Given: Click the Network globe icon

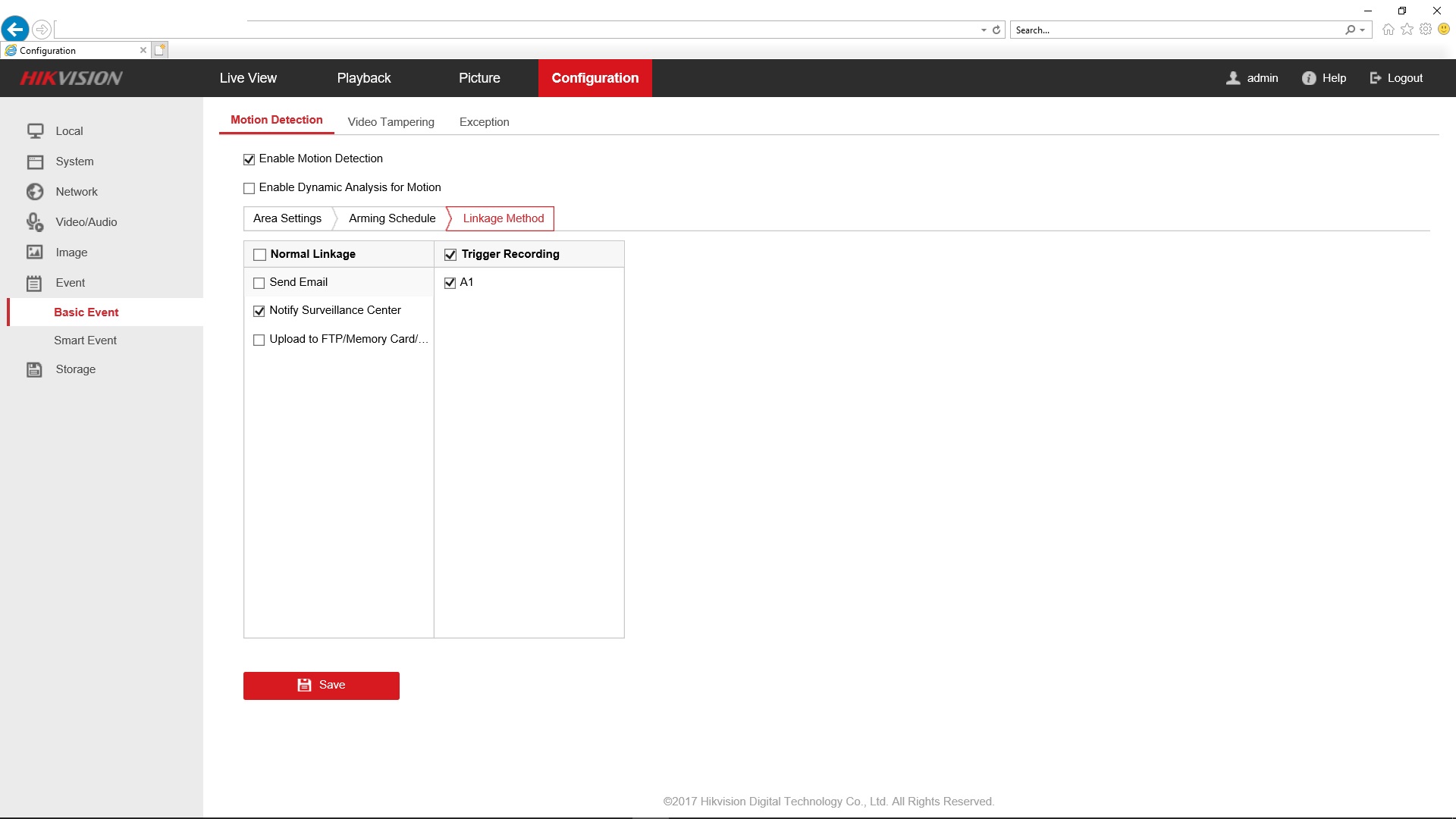Looking at the screenshot, I should pos(35,192).
